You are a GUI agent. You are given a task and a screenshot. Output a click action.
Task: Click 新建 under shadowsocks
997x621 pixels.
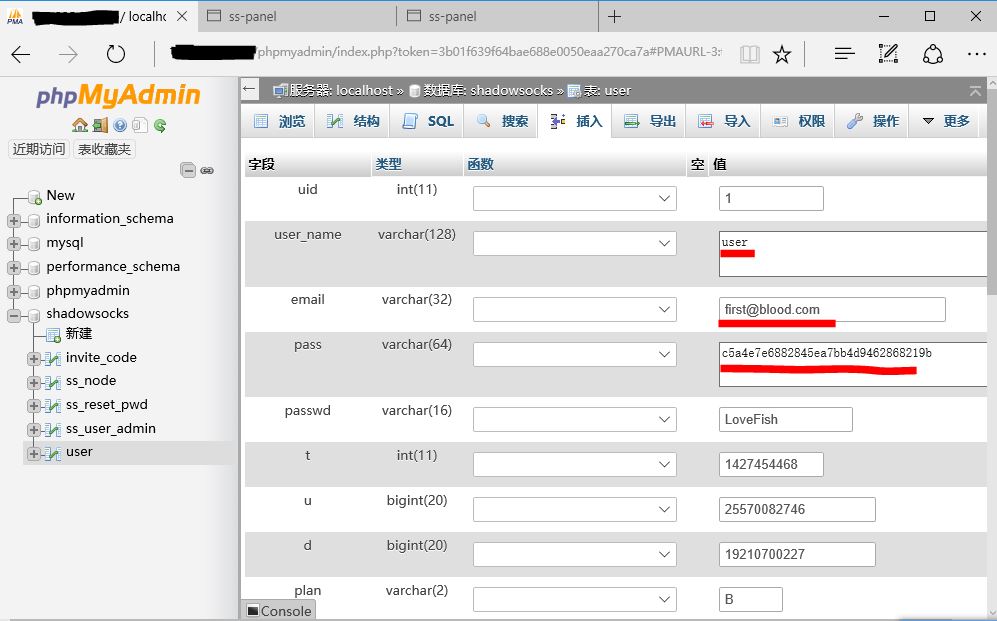tap(79, 334)
